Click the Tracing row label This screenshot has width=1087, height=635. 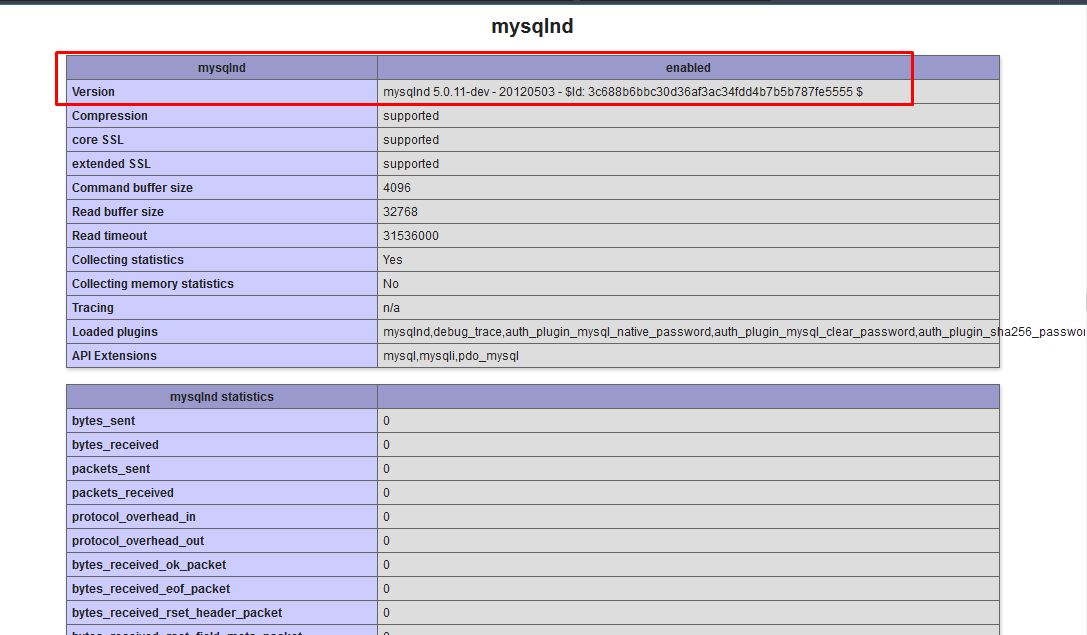click(x=93, y=308)
